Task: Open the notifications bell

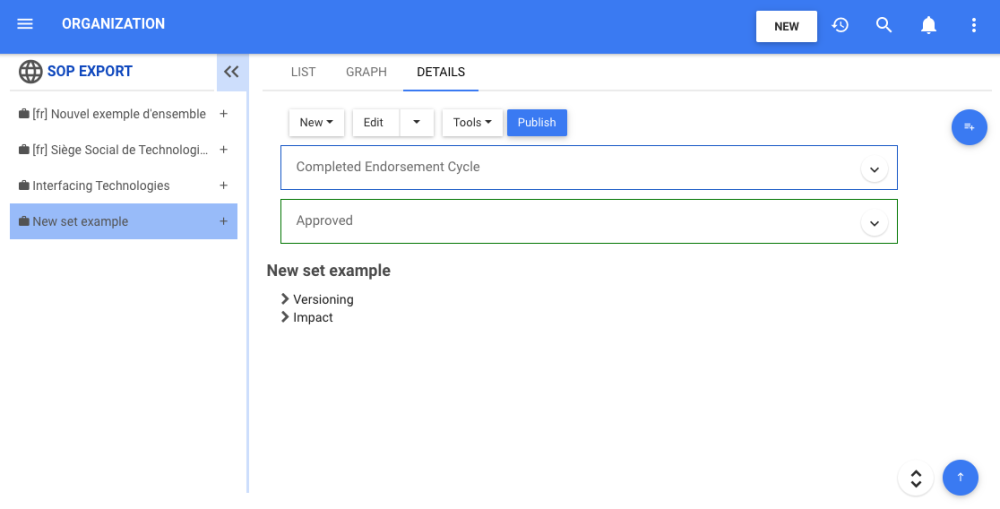Action: [929, 25]
